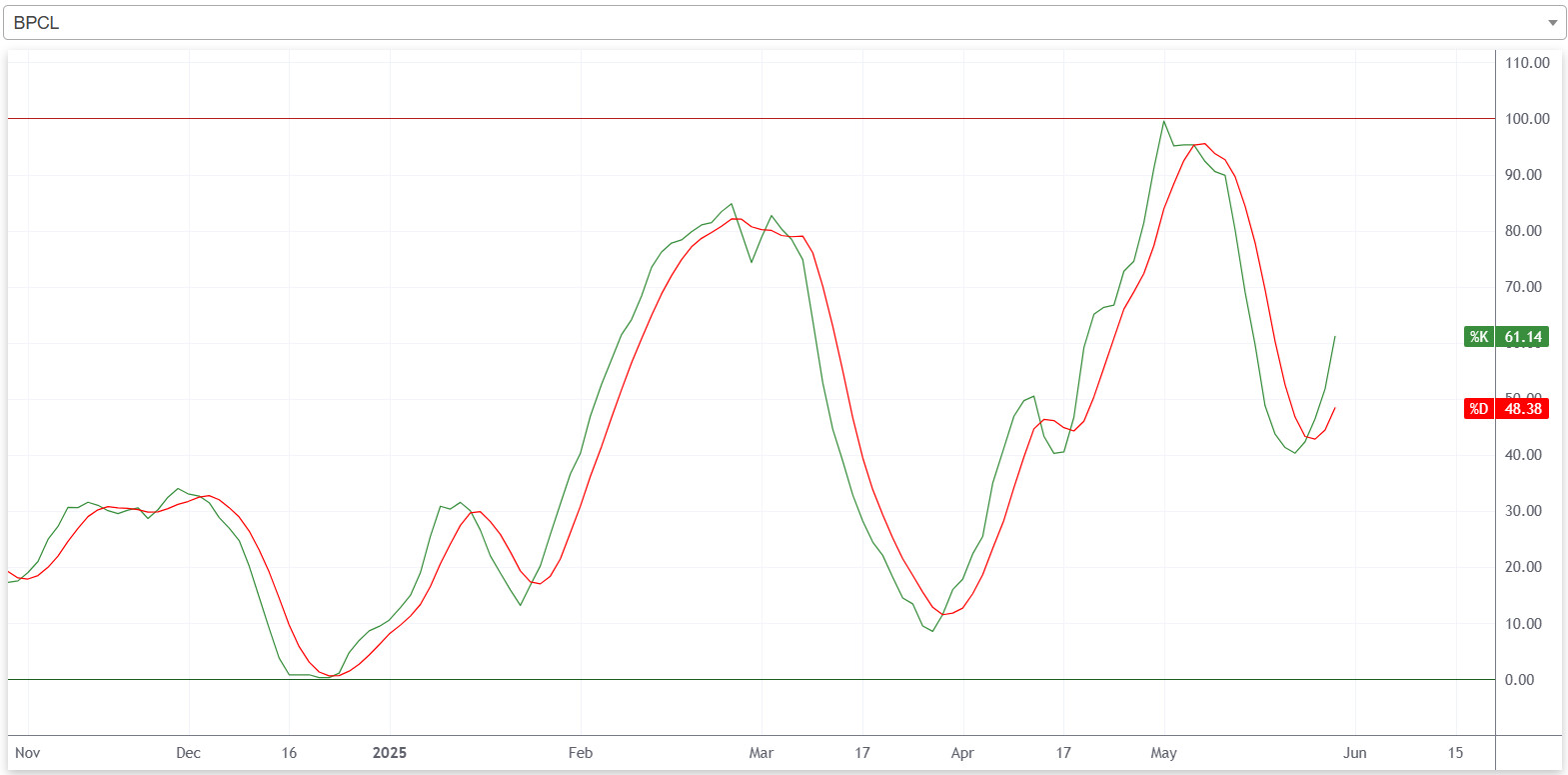Click the 30.00 price axis label

pos(1523,511)
